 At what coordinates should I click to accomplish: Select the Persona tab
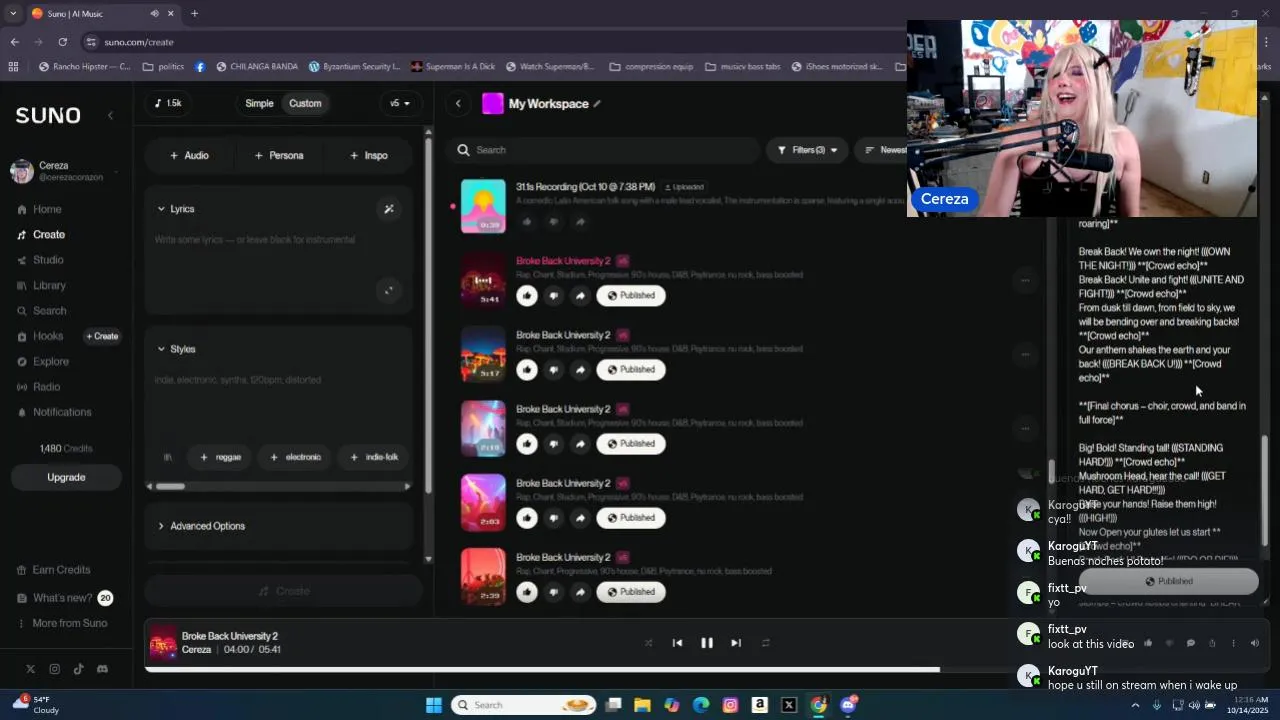pos(278,155)
